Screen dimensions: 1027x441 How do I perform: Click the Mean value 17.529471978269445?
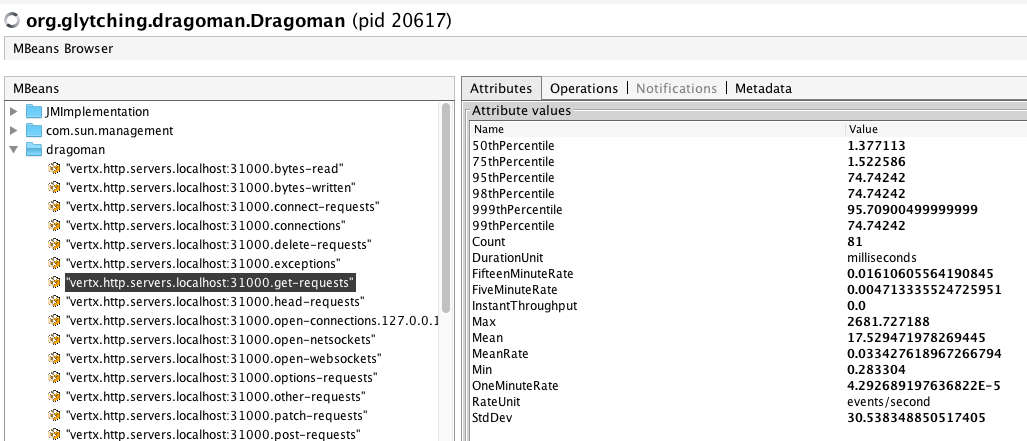[x=916, y=338]
